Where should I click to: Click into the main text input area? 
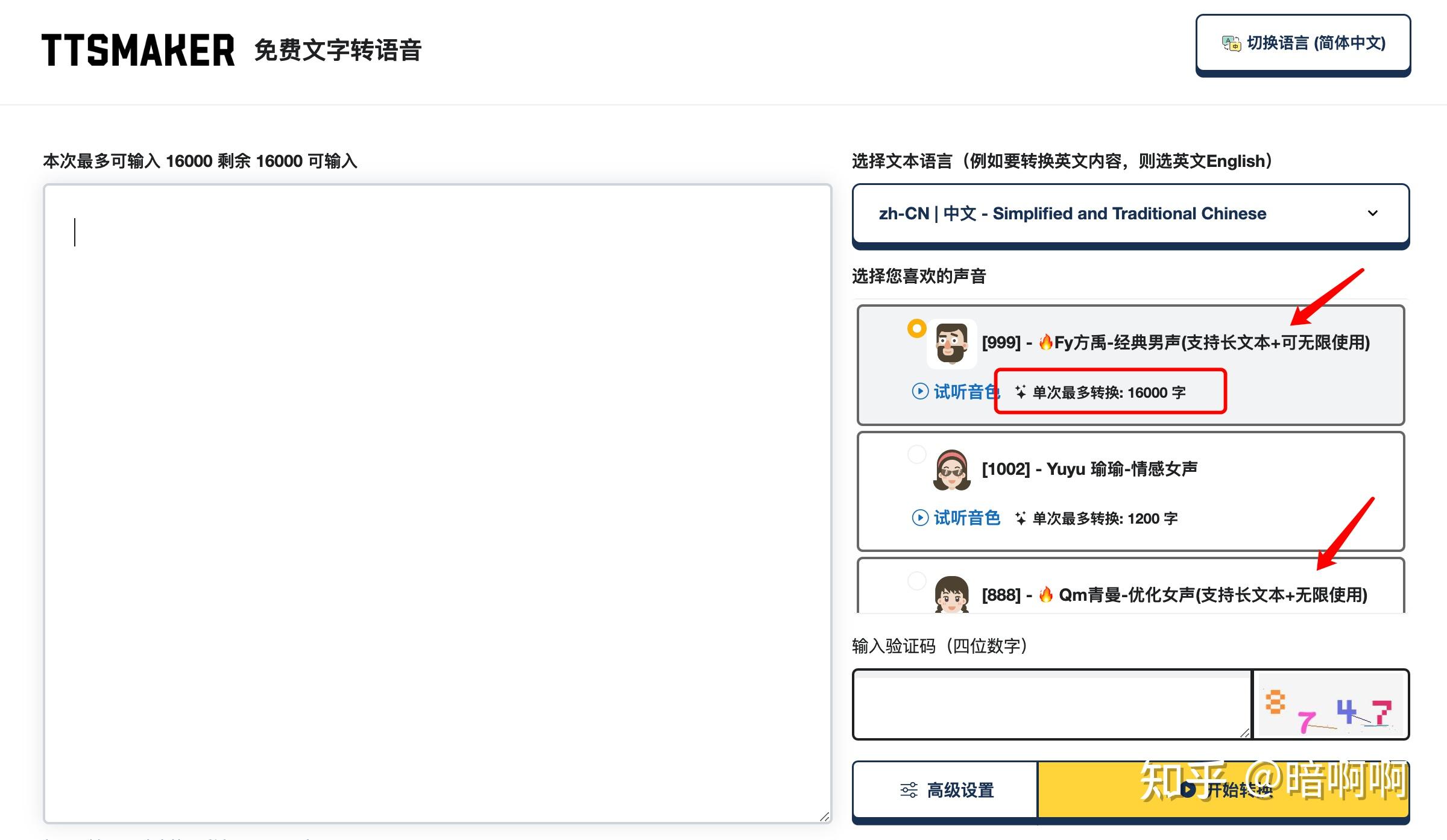[x=437, y=503]
